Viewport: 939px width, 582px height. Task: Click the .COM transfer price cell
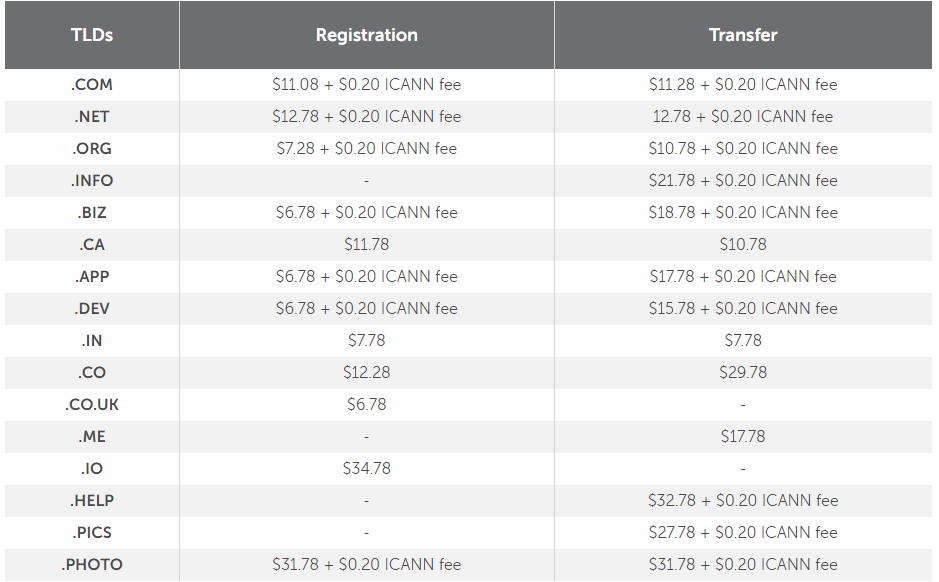pos(743,85)
